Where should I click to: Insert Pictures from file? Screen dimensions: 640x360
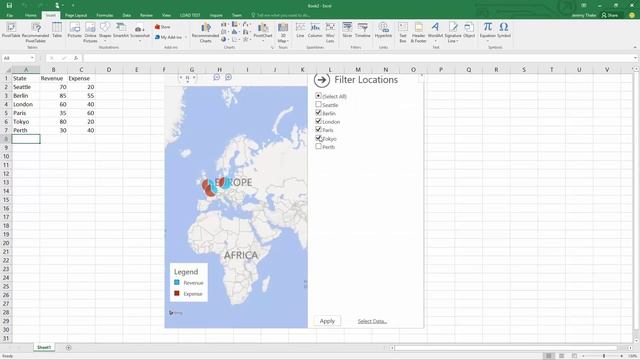pos(75,31)
